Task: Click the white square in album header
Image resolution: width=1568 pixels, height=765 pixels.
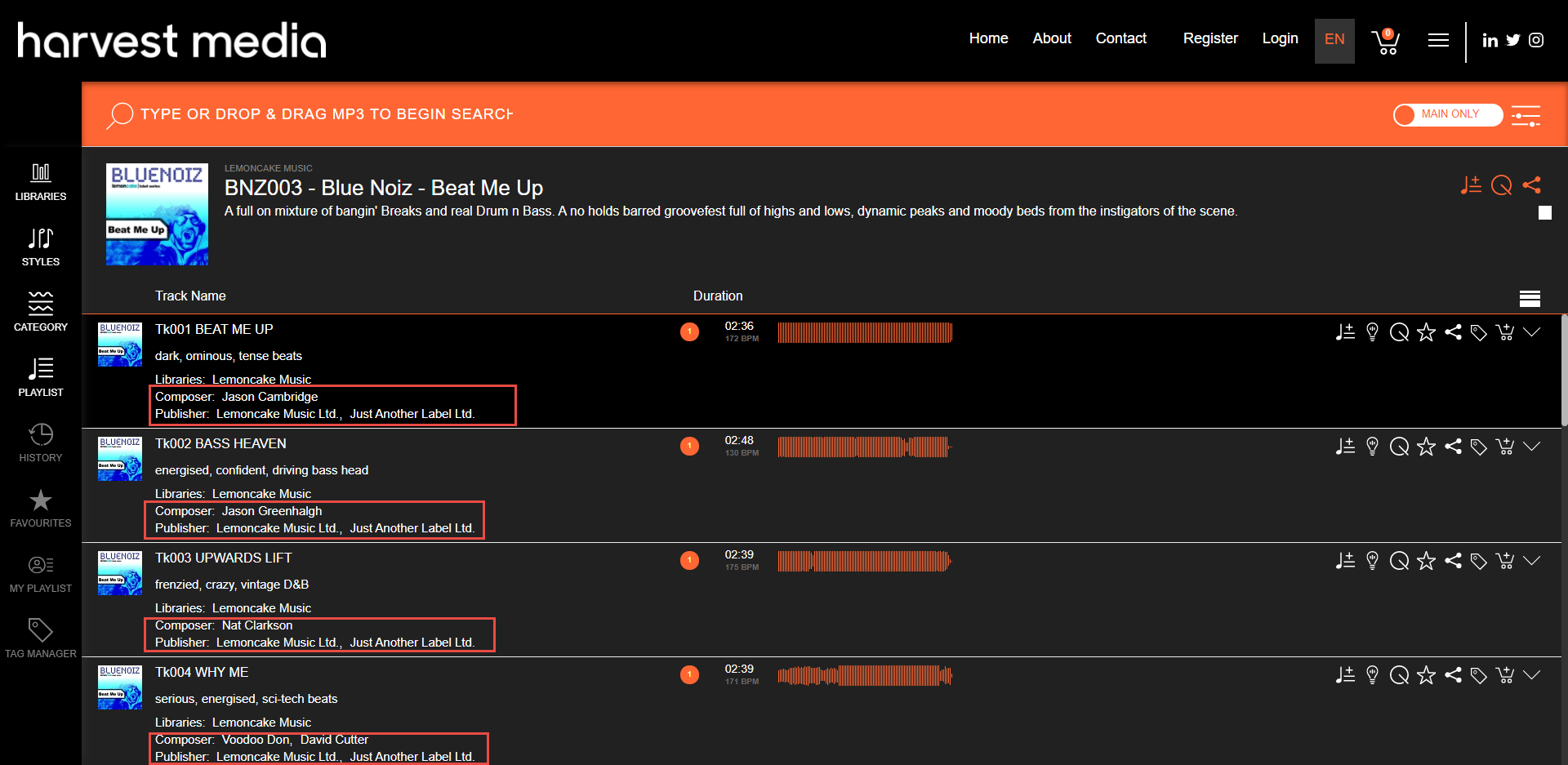Action: (1545, 213)
